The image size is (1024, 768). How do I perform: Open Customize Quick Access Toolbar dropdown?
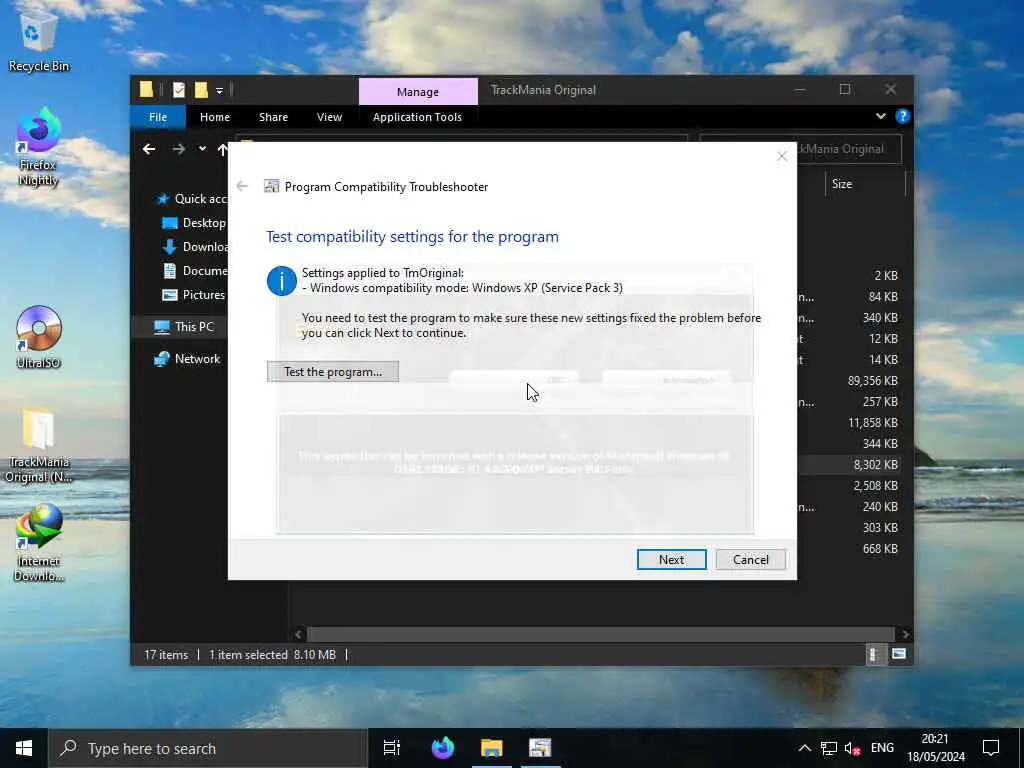pos(219,91)
